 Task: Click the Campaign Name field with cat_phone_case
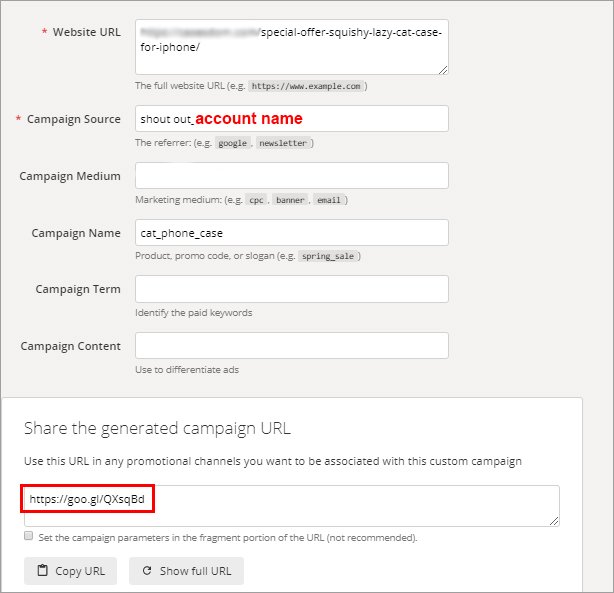291,233
